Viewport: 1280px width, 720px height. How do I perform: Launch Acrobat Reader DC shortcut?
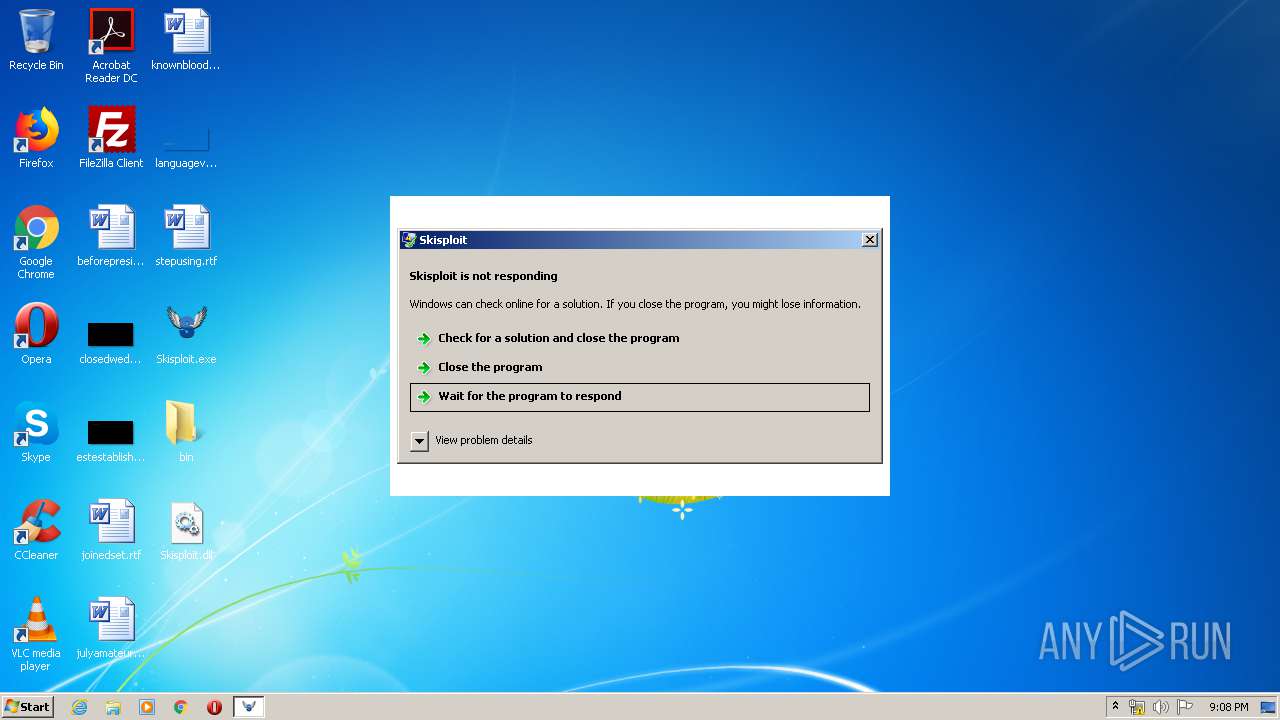click(x=111, y=46)
